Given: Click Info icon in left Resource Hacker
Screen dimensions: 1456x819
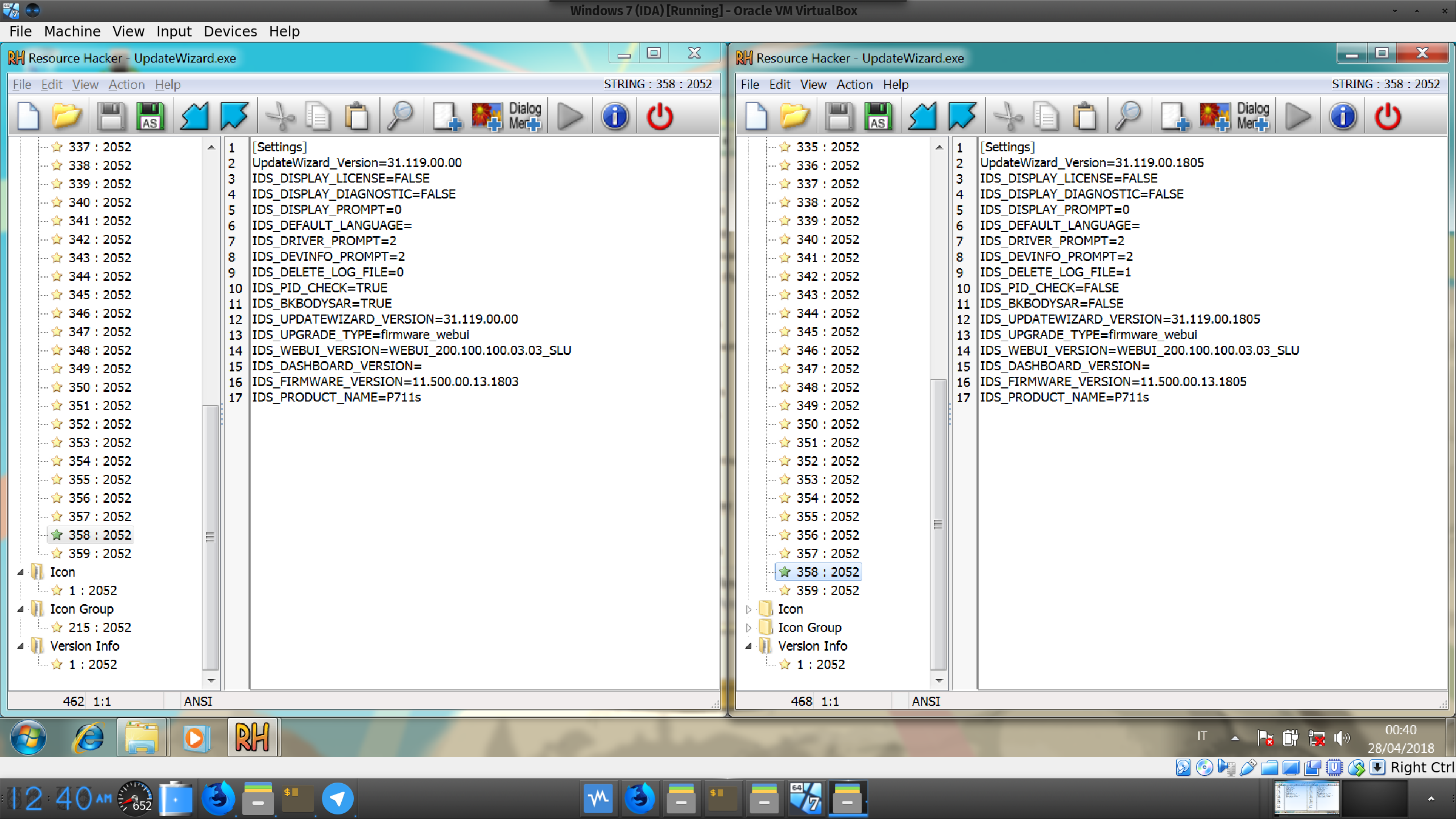Looking at the screenshot, I should click(x=615, y=116).
